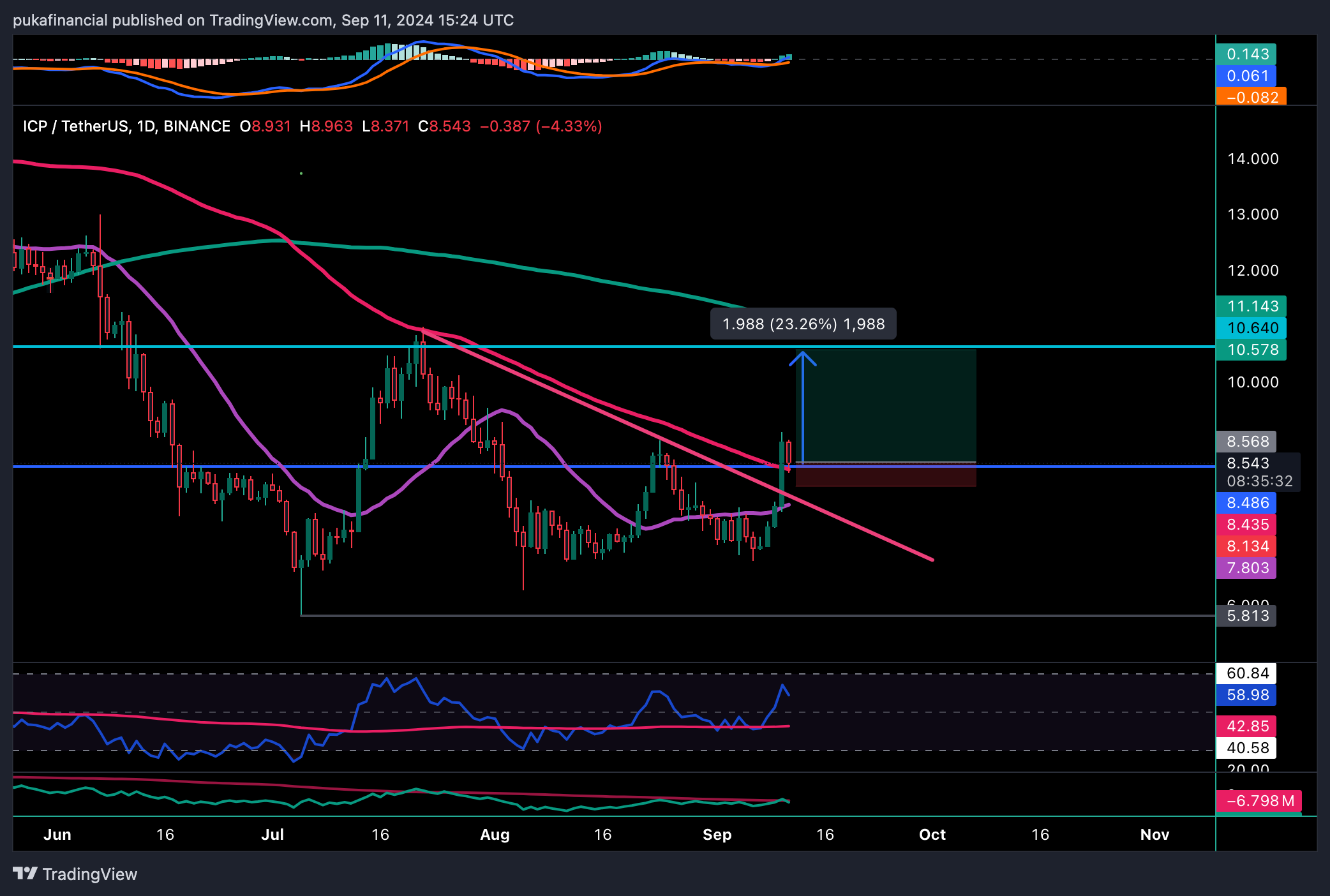Screen dimensions: 1330x896
Task: Click the blue upward price-range arrow
Action: click(x=802, y=406)
